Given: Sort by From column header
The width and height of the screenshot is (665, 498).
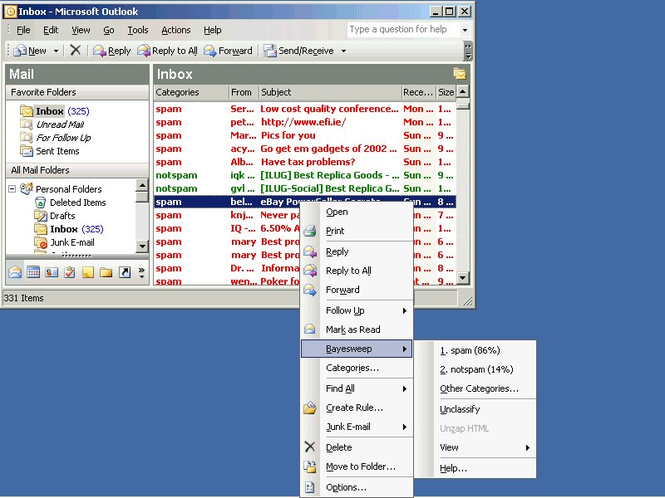Looking at the screenshot, I should point(243,92).
